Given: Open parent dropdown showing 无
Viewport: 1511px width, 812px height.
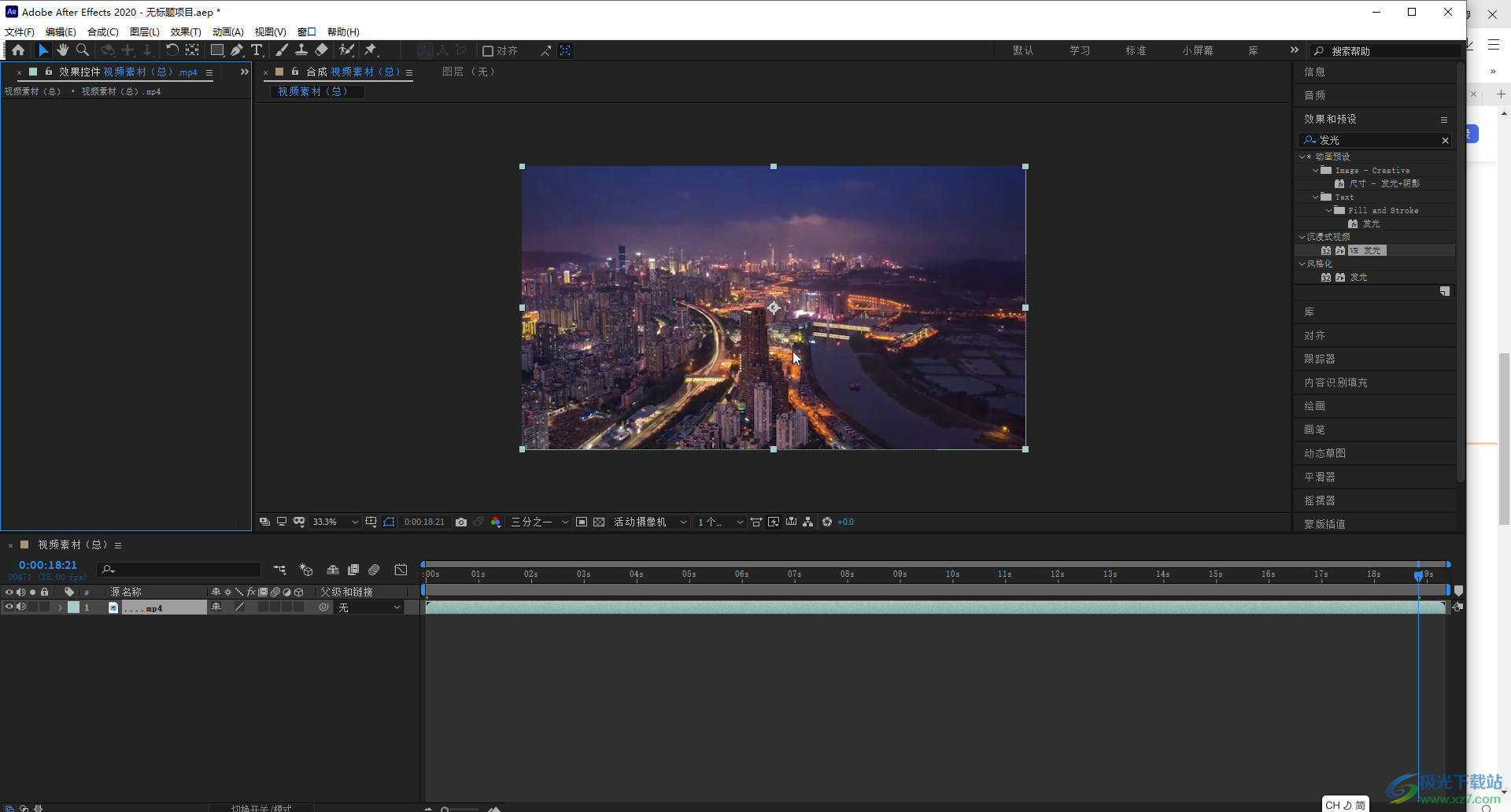Looking at the screenshot, I should [369, 607].
